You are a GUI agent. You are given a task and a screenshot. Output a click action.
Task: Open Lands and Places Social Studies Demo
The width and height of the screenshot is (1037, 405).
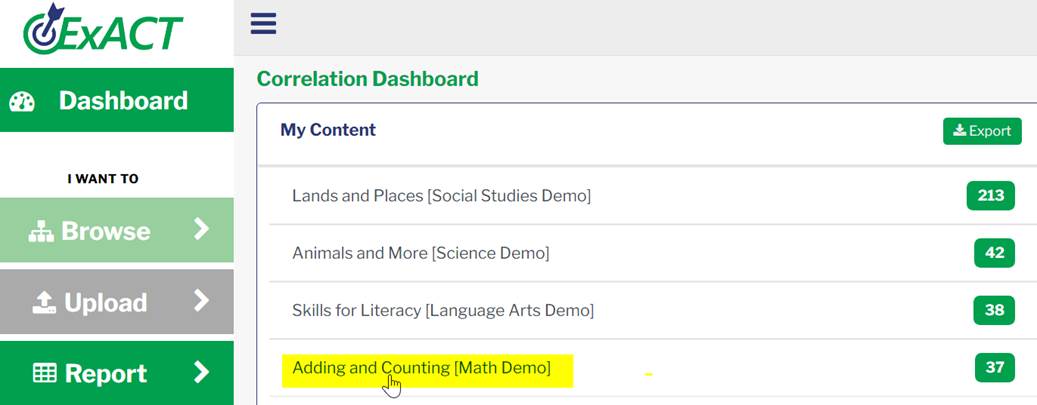click(x=442, y=196)
